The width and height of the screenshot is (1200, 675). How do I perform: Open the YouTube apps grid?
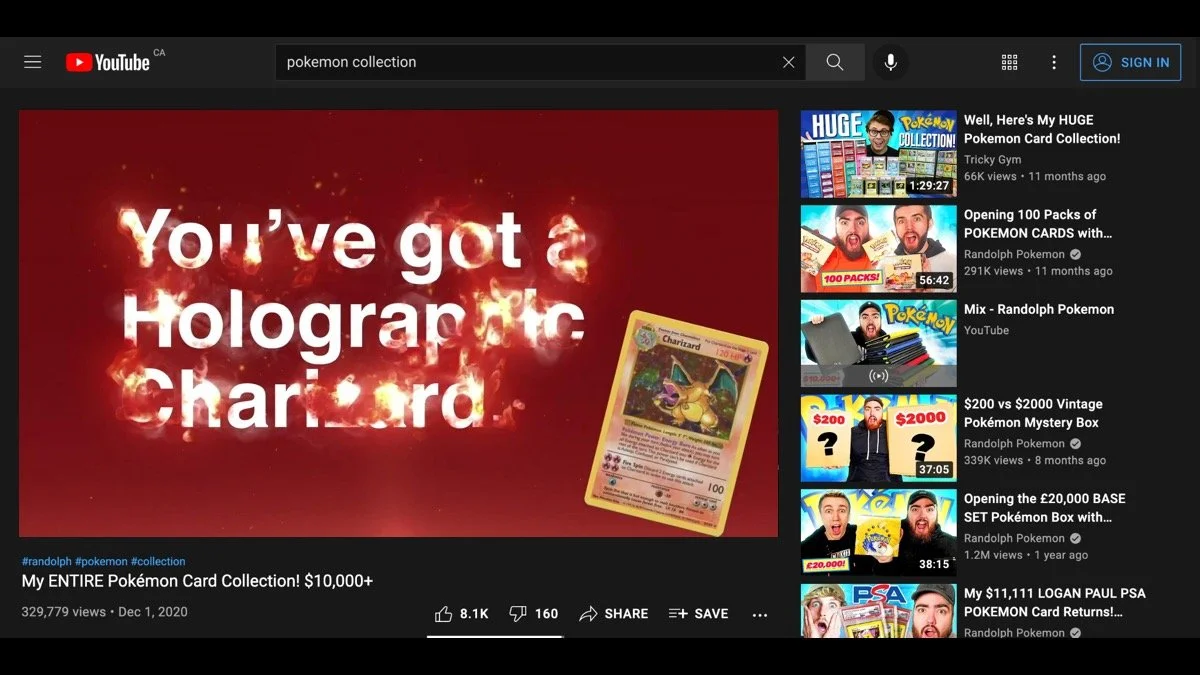pyautogui.click(x=1009, y=62)
